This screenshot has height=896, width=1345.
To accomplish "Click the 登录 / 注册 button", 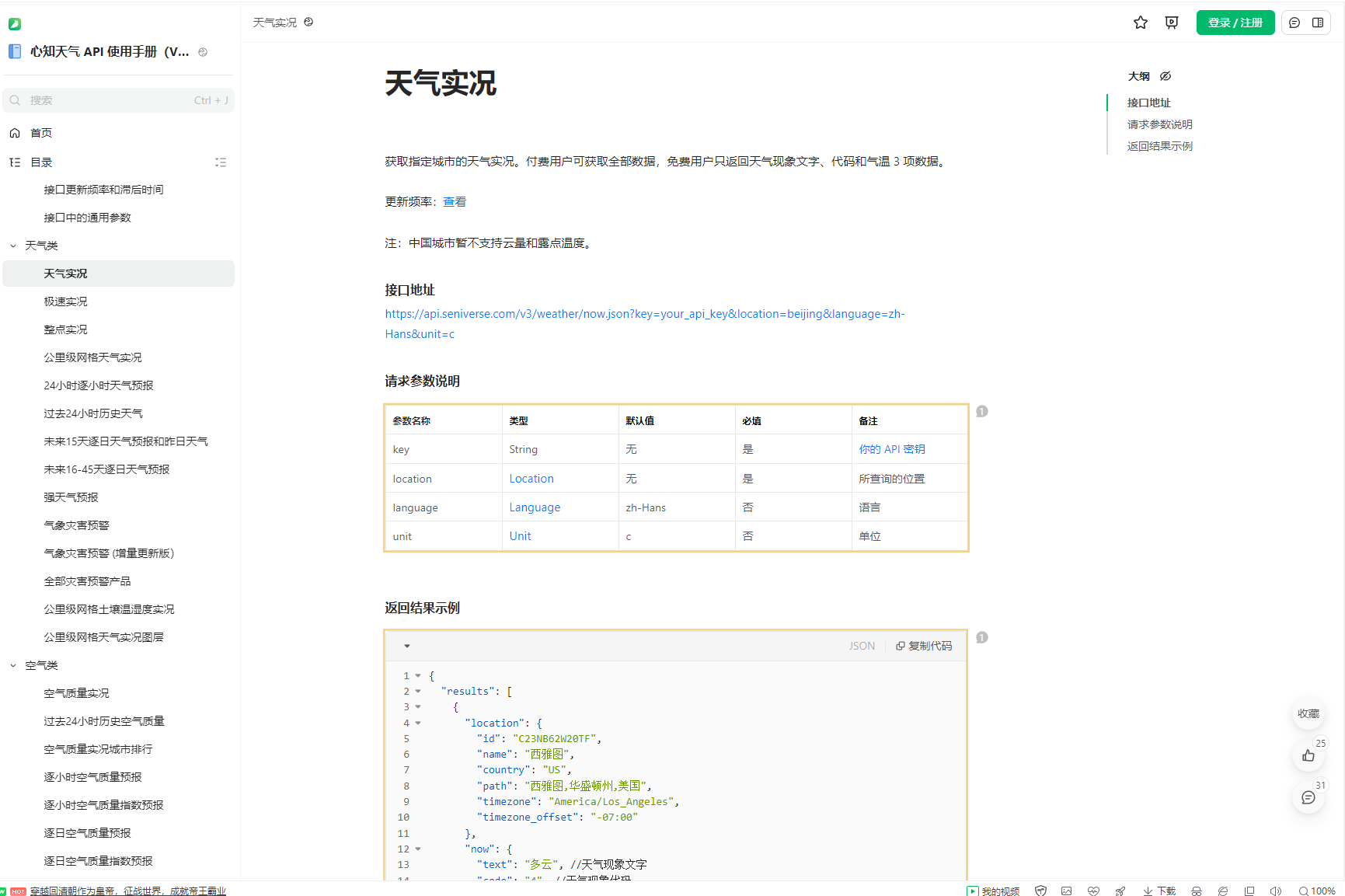I will (x=1235, y=23).
